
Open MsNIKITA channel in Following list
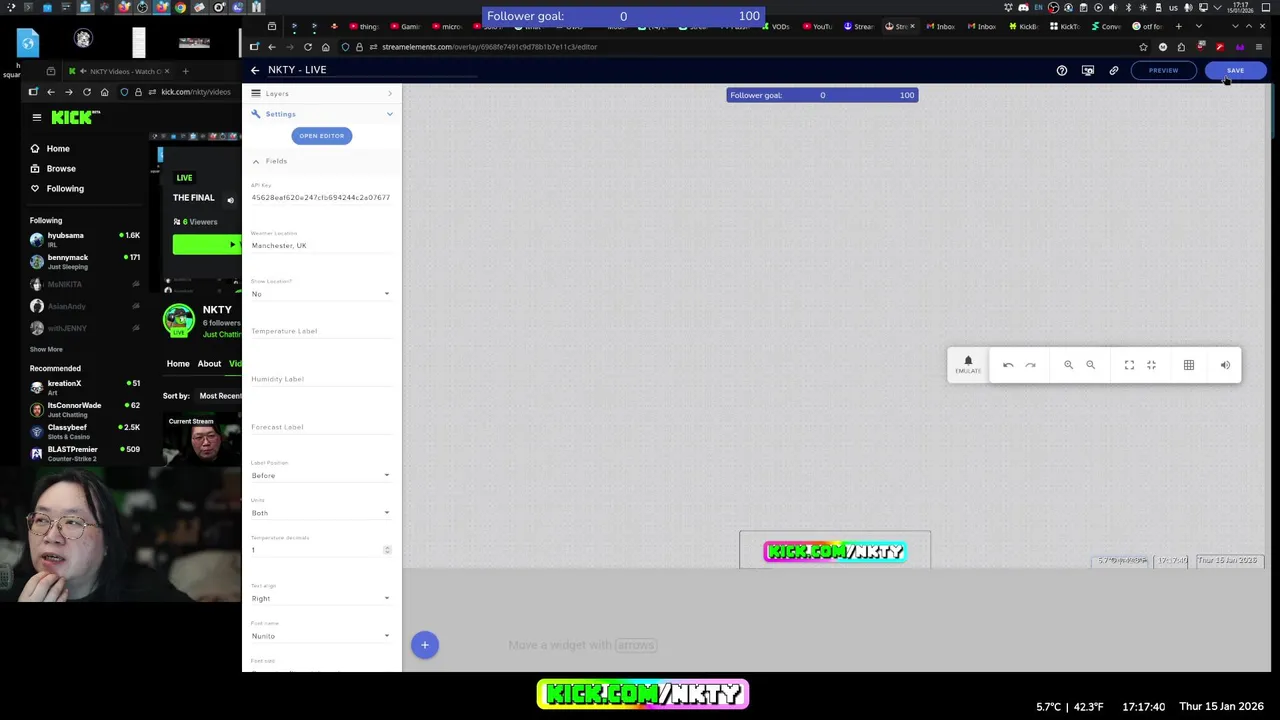point(85,284)
